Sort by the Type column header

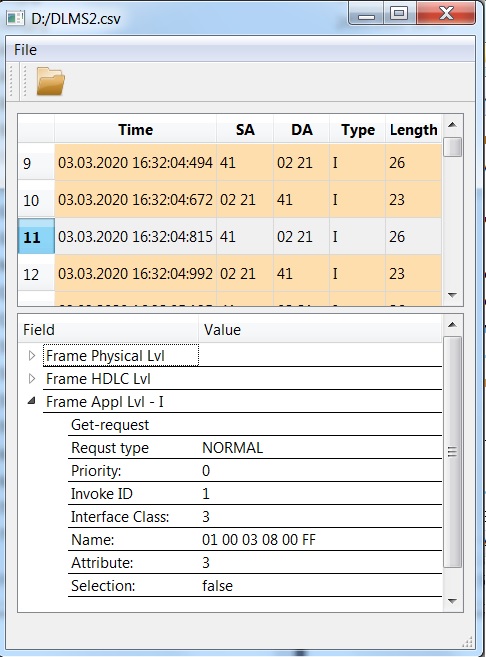pyautogui.click(x=357, y=129)
